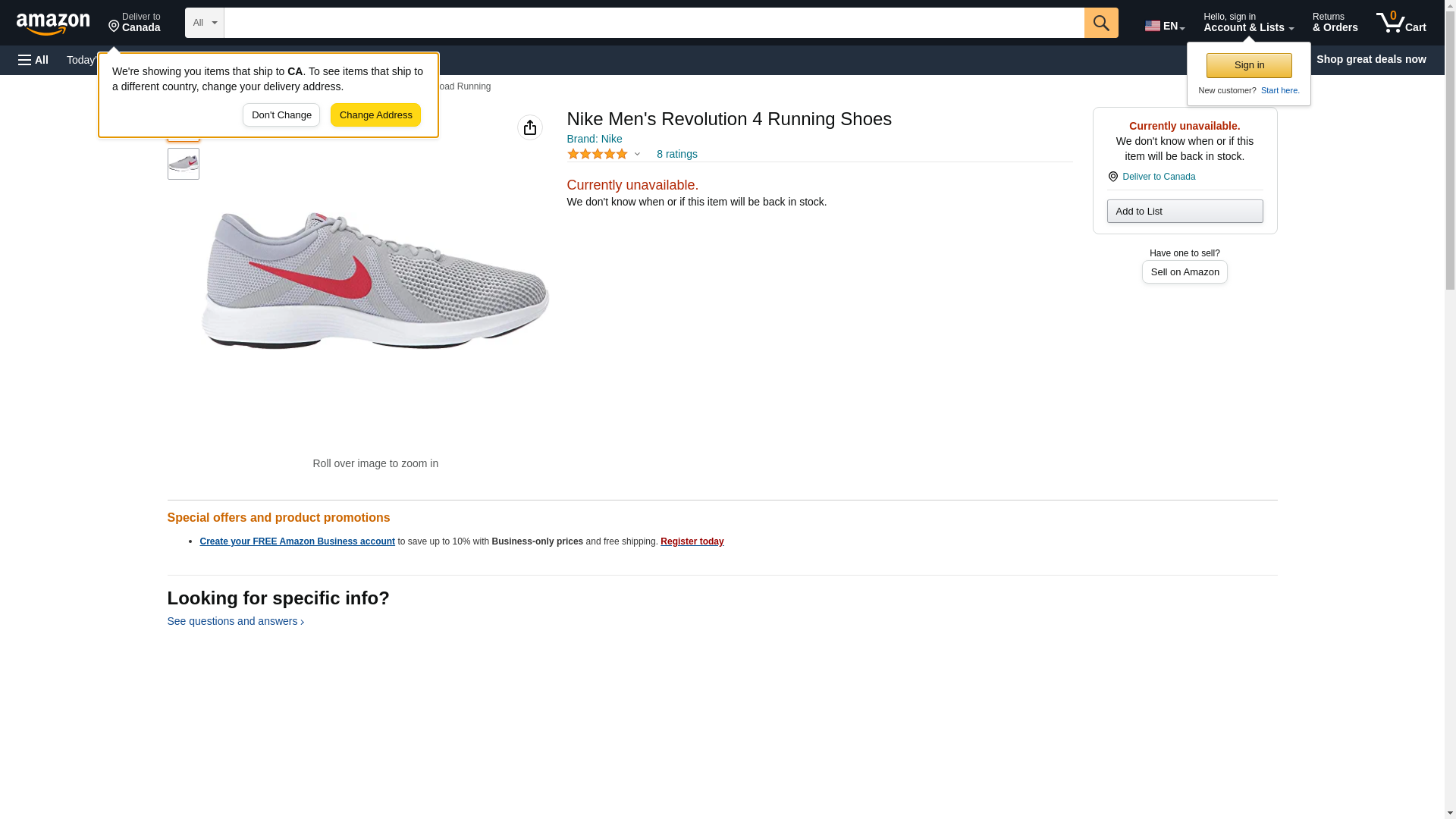Expand the Add to List dropdown

point(1184,211)
